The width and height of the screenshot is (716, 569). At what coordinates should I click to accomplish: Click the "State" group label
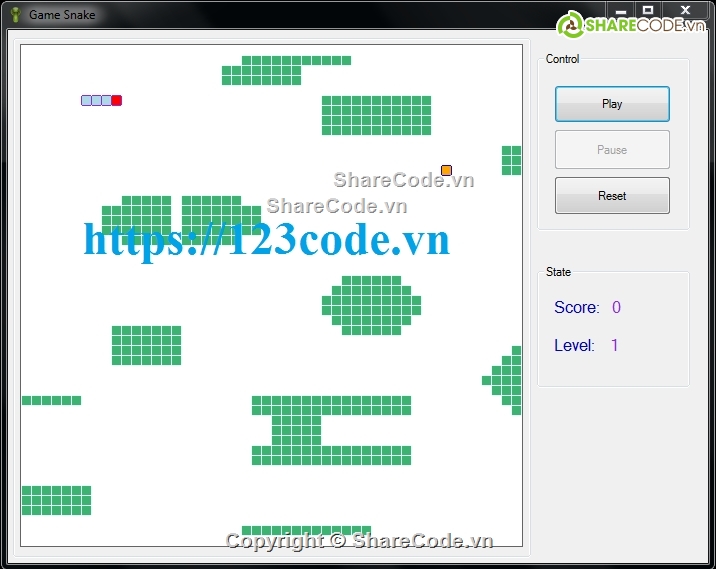558,272
